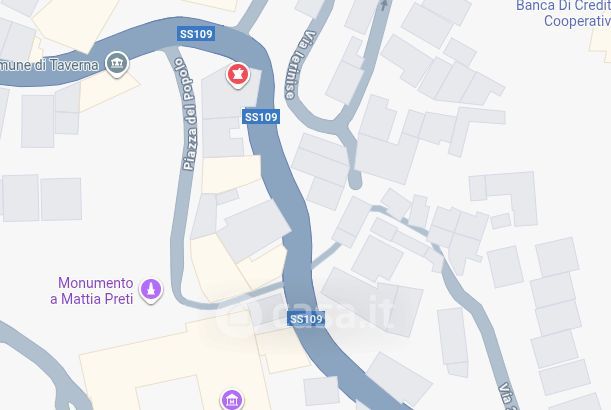Click the rounded dead-end below Via Ierinise
611x410 pixels.
355,180
